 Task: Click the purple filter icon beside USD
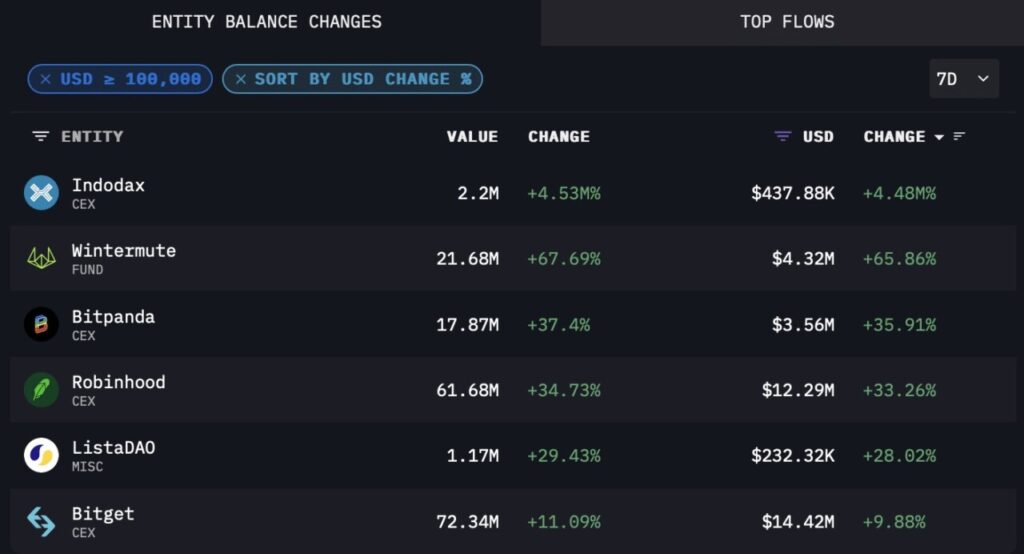coord(783,137)
